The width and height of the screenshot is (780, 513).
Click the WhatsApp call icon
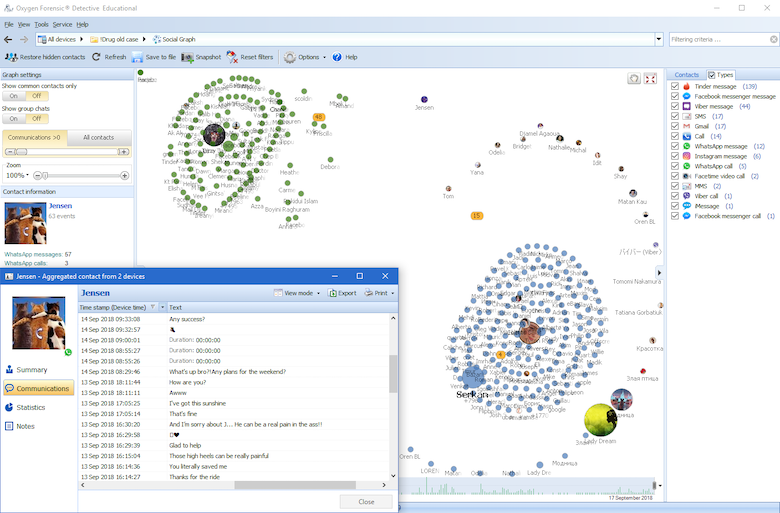pyautogui.click(x=686, y=166)
